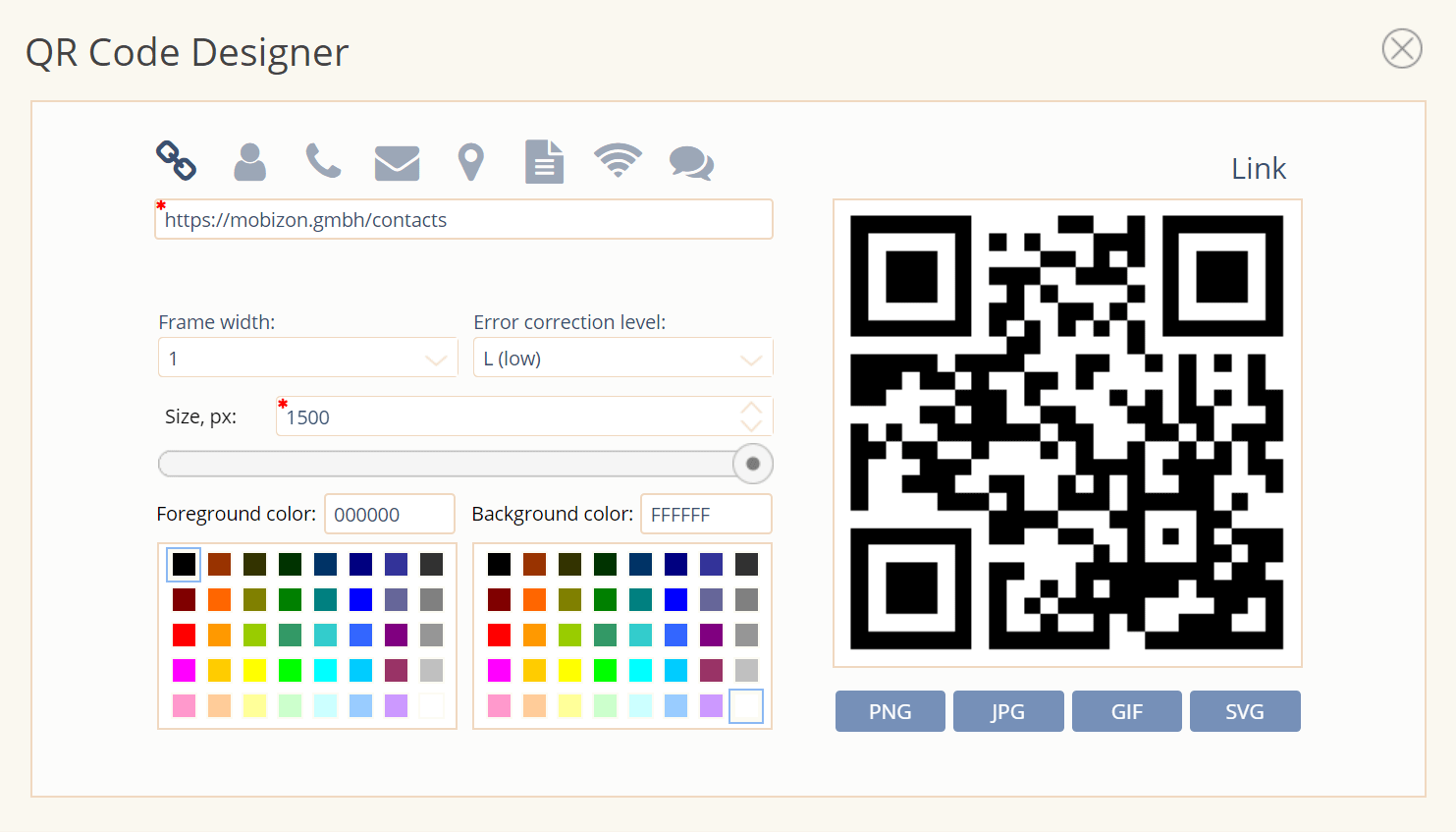Screen dimensions: 1456x832
Task: Pick yellow background color swatch
Action: (x=569, y=670)
